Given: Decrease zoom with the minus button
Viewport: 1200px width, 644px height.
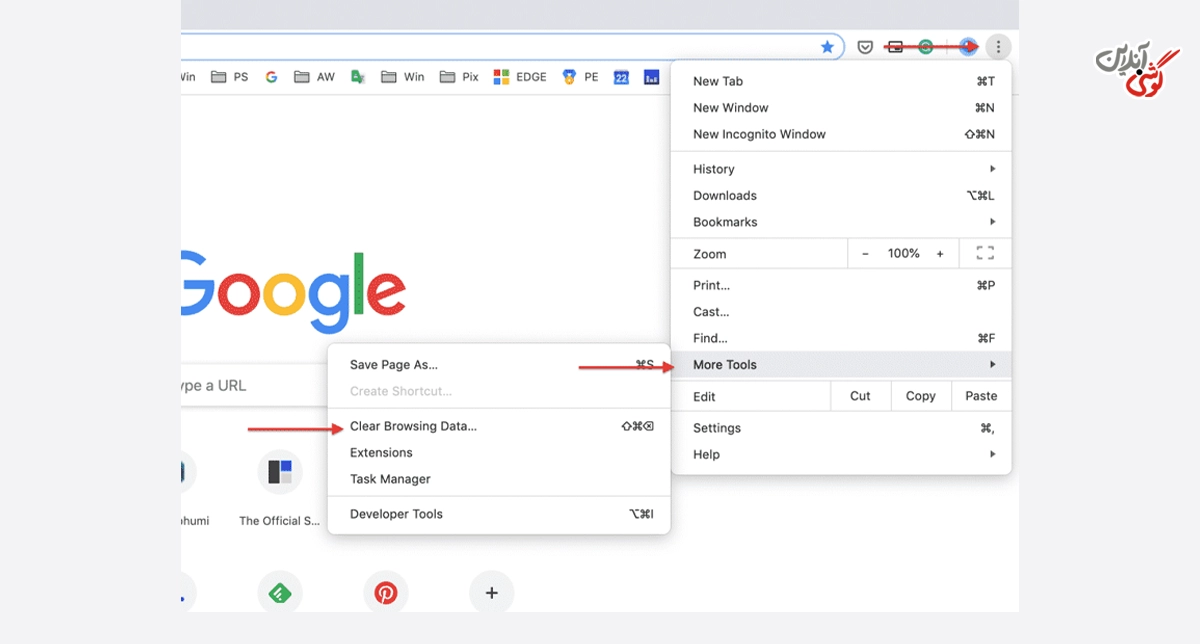Looking at the screenshot, I should click(865, 254).
